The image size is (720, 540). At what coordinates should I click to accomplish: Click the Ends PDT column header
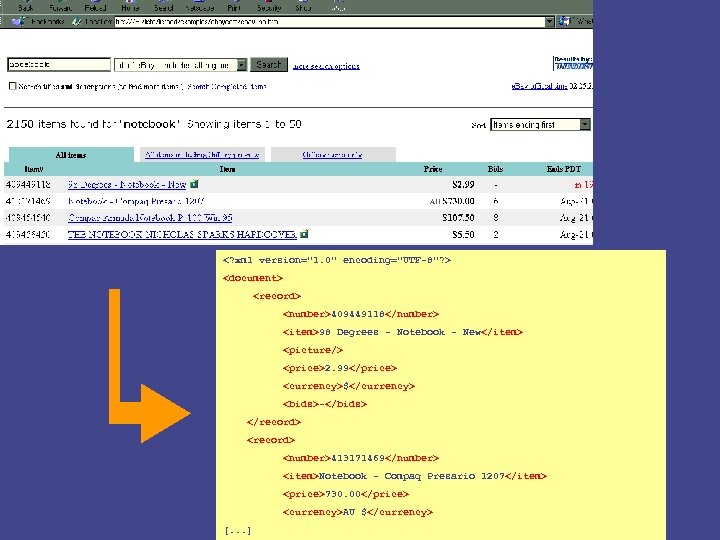563,169
